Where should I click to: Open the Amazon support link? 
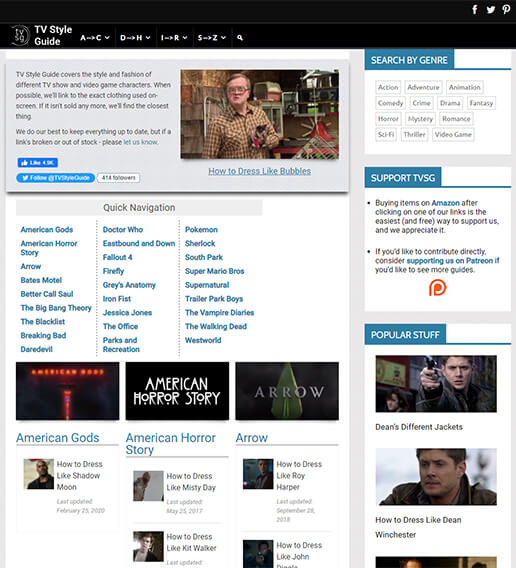tap(445, 203)
